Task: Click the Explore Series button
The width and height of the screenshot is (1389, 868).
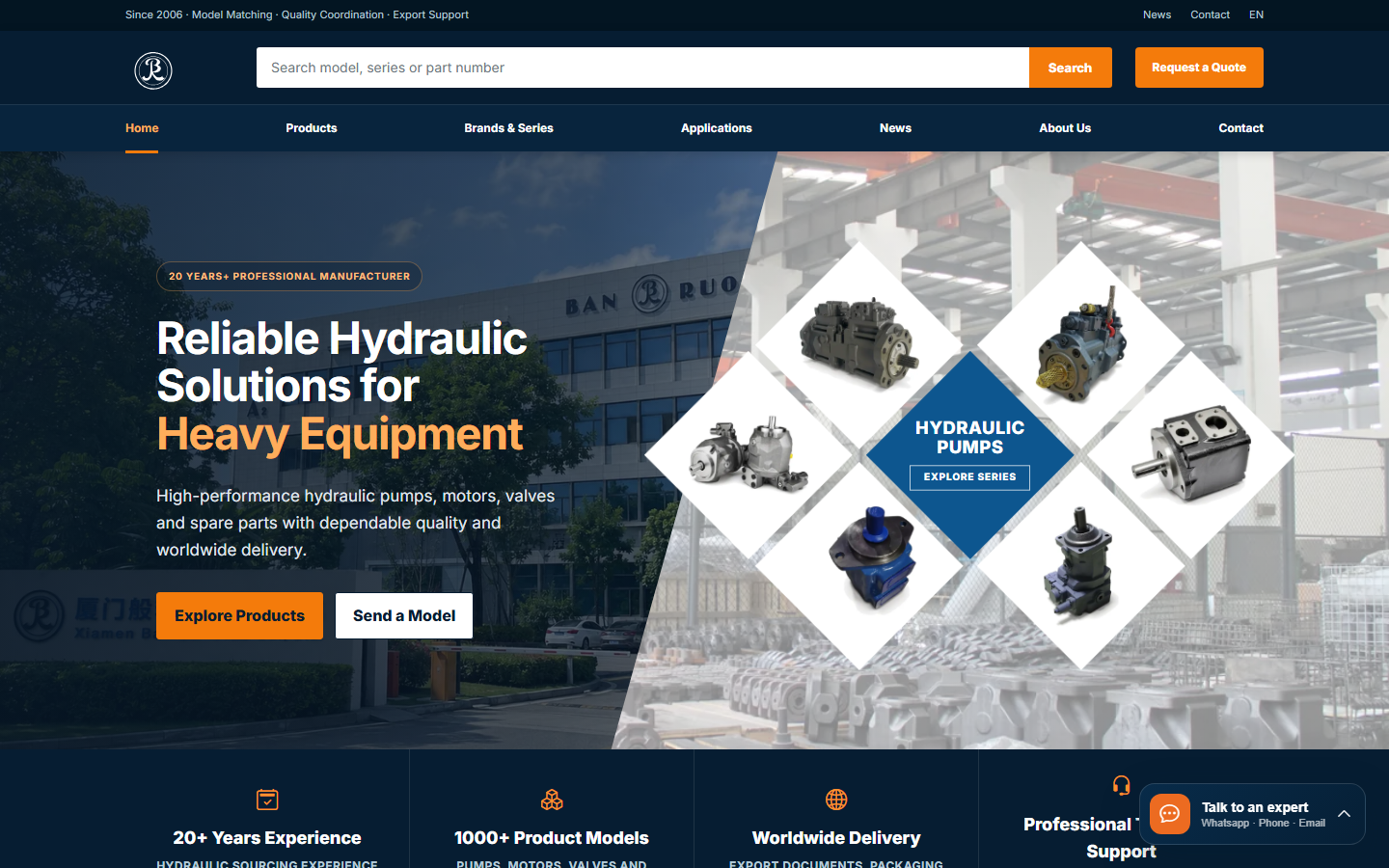Action: 969,477
